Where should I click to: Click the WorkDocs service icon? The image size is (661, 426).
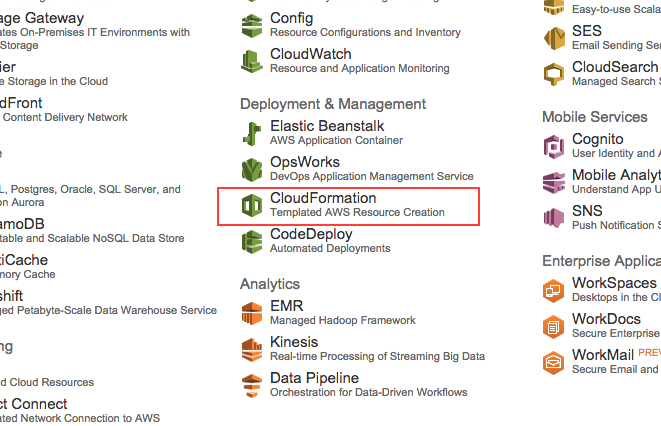554,326
